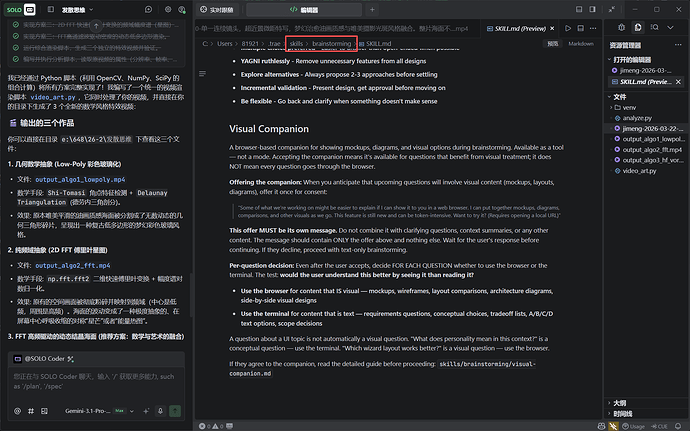
Task: Click the notifications bell in status bar
Action: pos(678,426)
